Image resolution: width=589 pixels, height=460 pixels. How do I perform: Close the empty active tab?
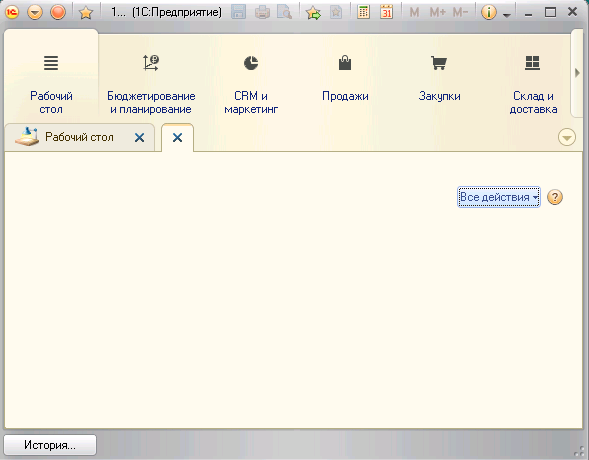point(177,138)
